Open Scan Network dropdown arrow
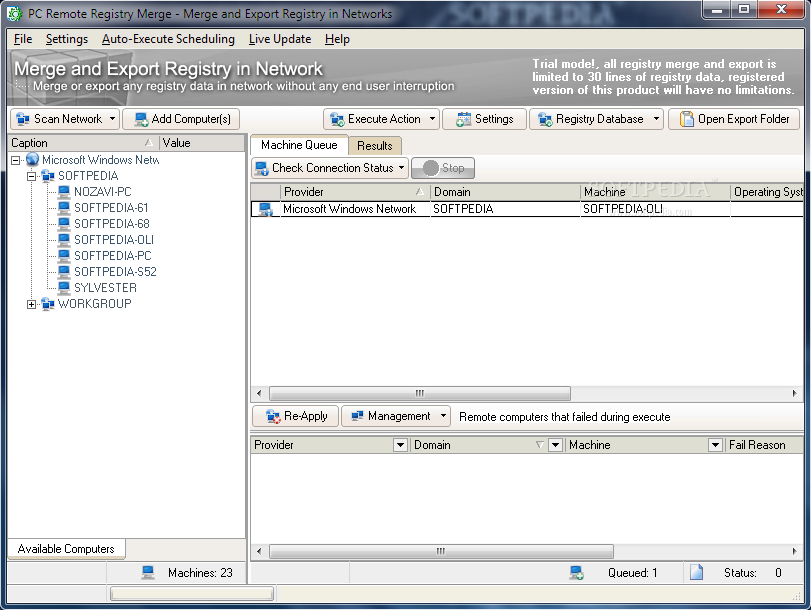811x610 pixels. tap(112, 119)
